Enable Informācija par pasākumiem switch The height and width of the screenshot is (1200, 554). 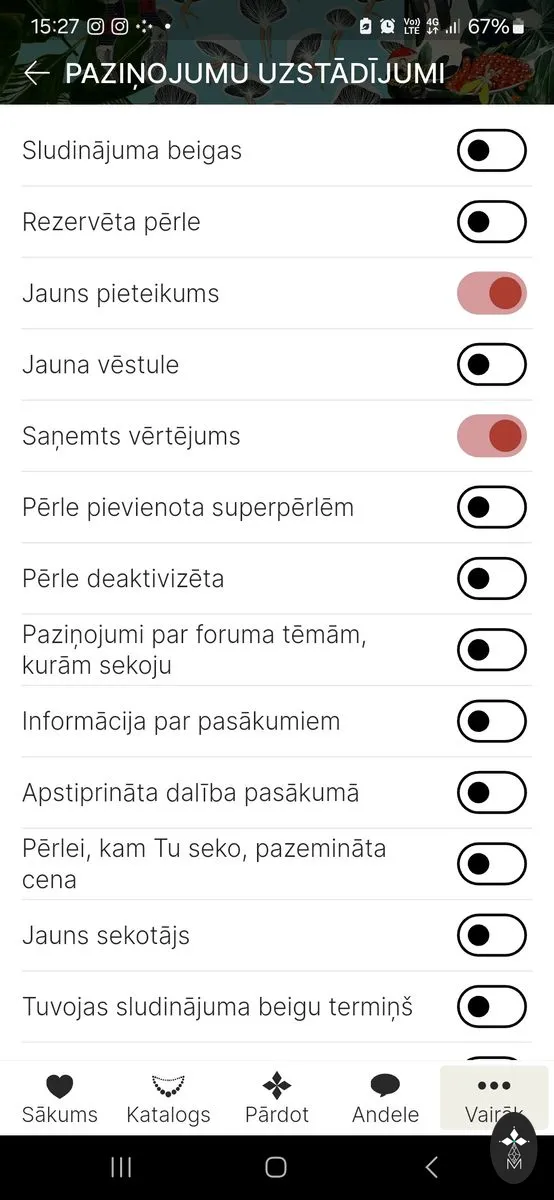click(x=492, y=721)
